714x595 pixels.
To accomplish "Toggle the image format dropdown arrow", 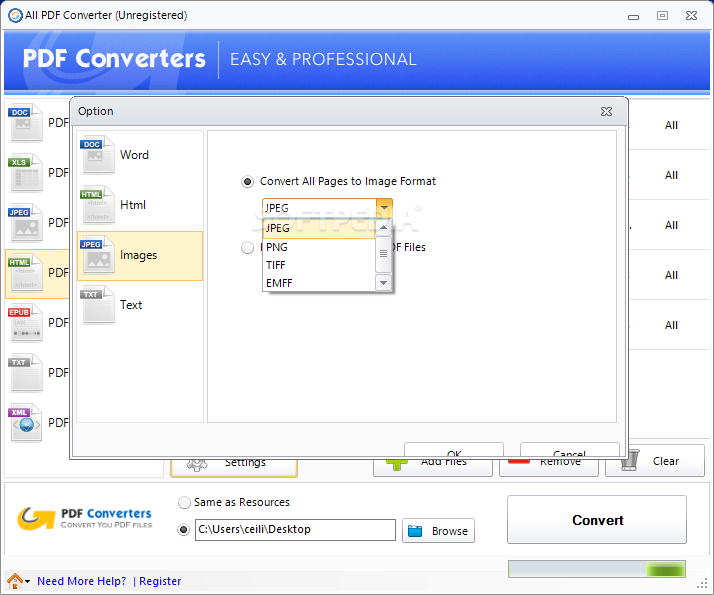I will pyautogui.click(x=384, y=208).
